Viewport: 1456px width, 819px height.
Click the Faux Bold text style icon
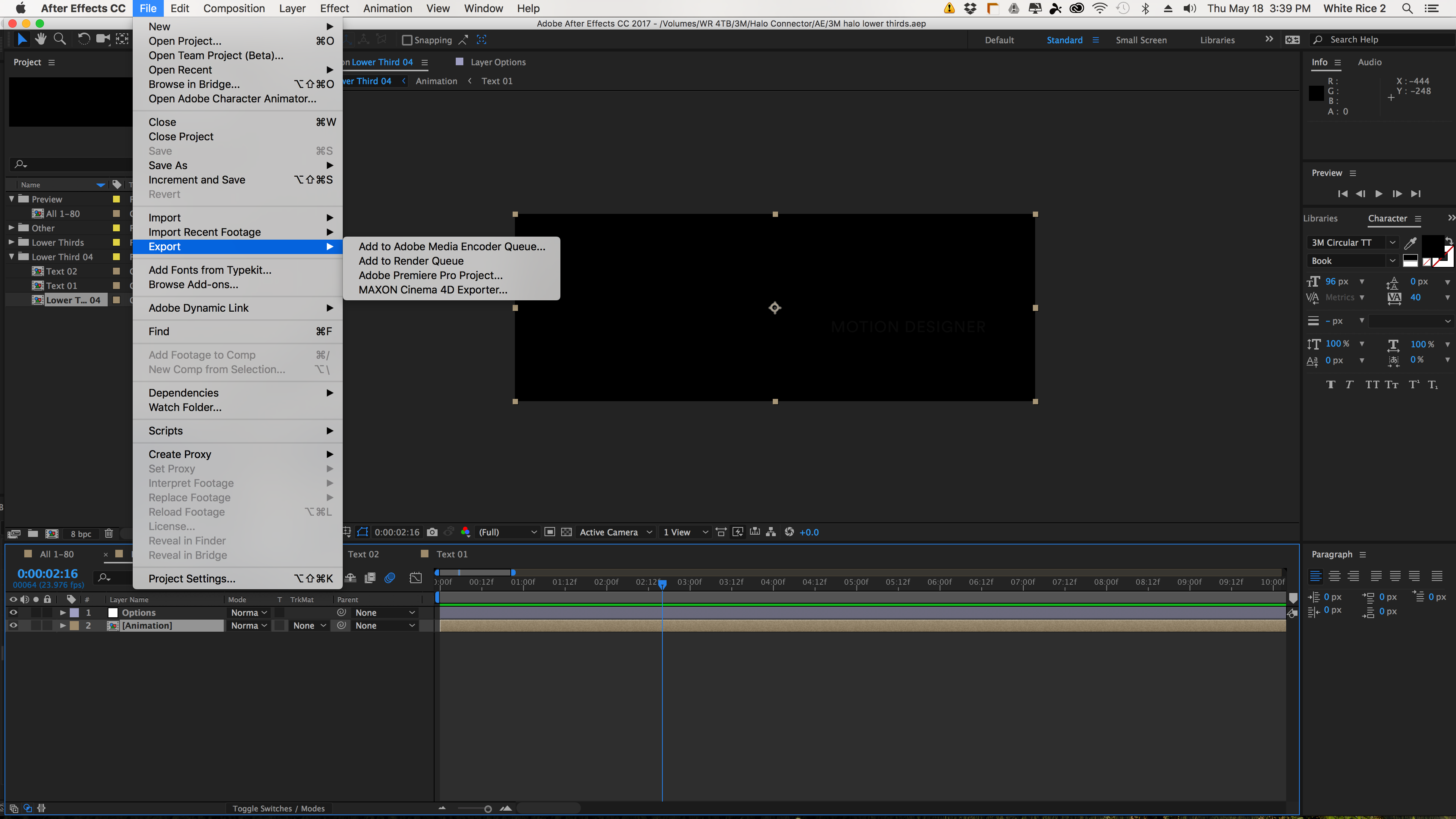(x=1330, y=385)
